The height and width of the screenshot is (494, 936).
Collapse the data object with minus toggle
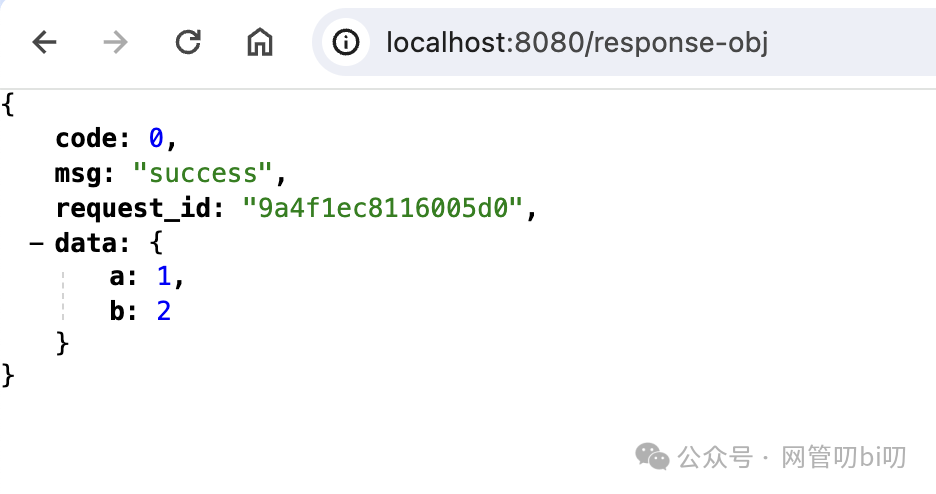coord(36,243)
